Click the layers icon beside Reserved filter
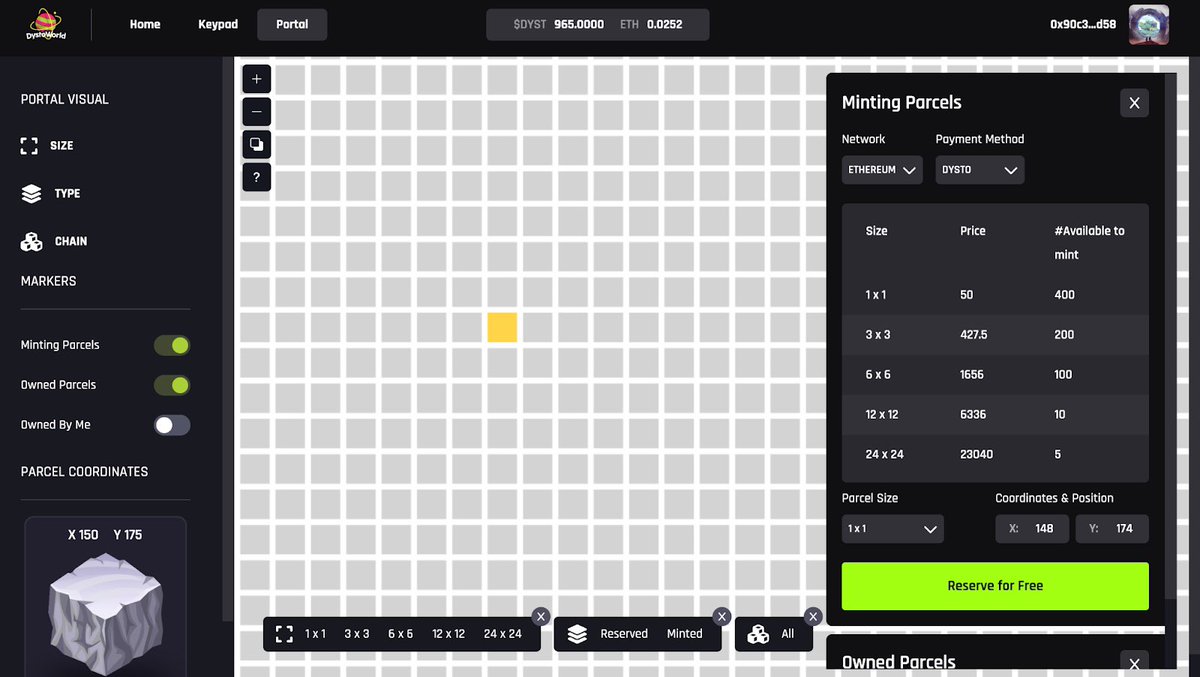The height and width of the screenshot is (677, 1200). click(x=577, y=634)
